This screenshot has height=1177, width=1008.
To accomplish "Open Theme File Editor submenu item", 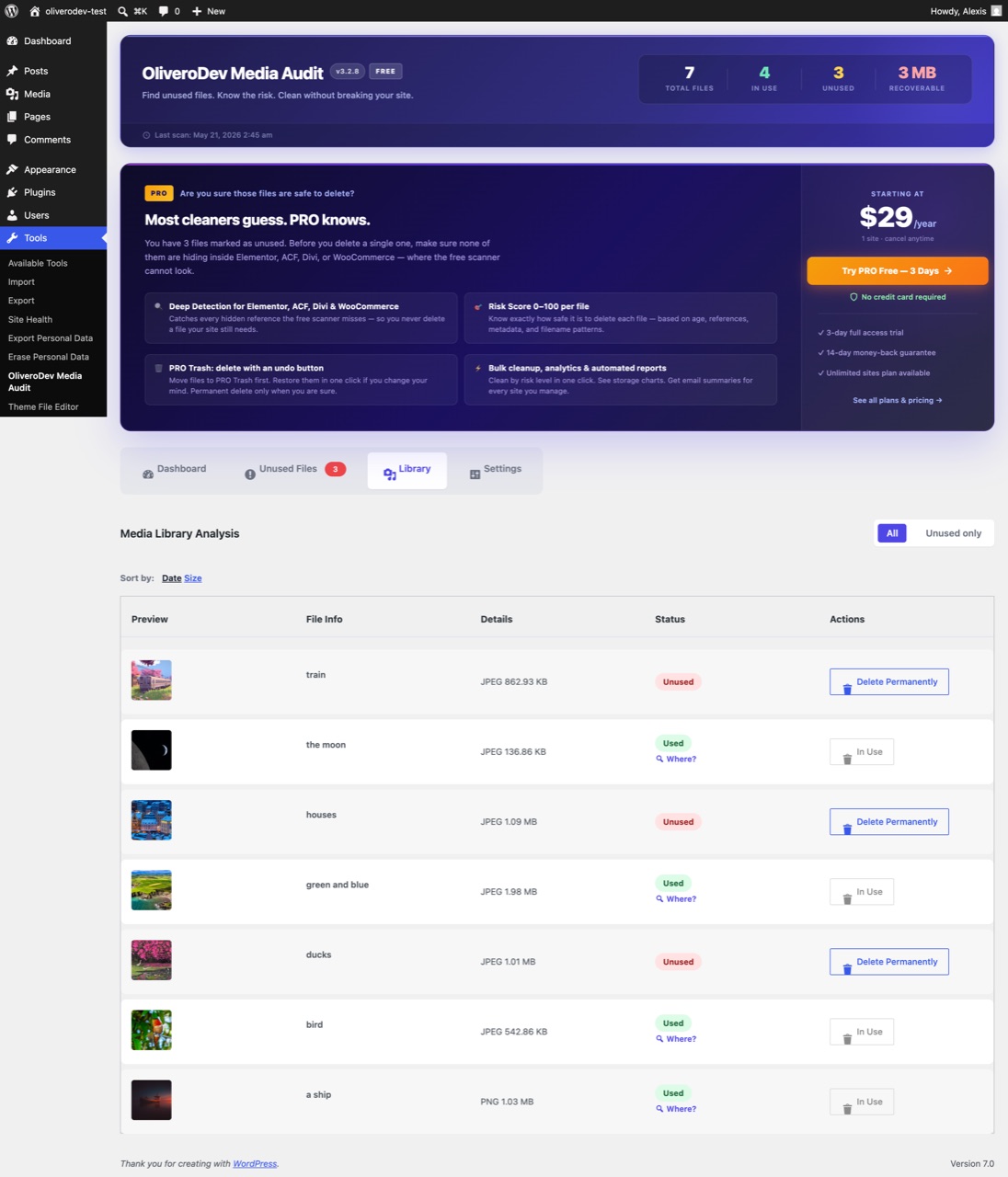I will pos(43,406).
